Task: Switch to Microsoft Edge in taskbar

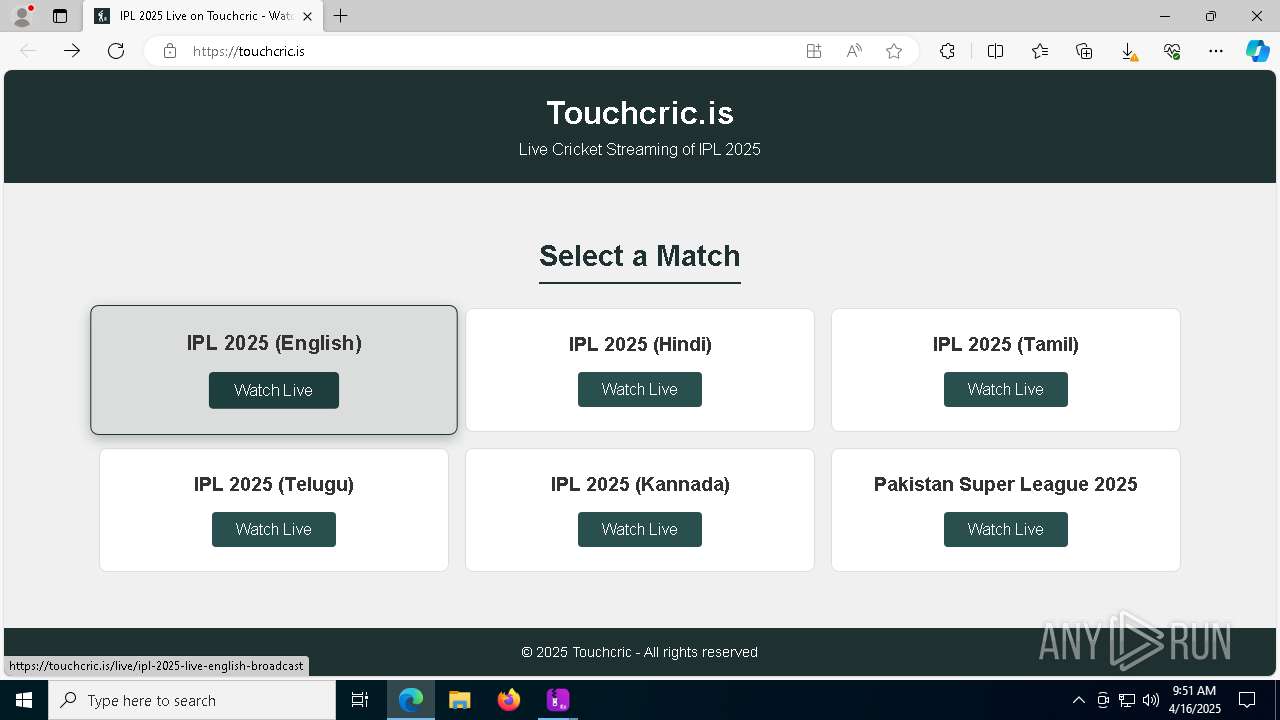Action: (x=411, y=700)
